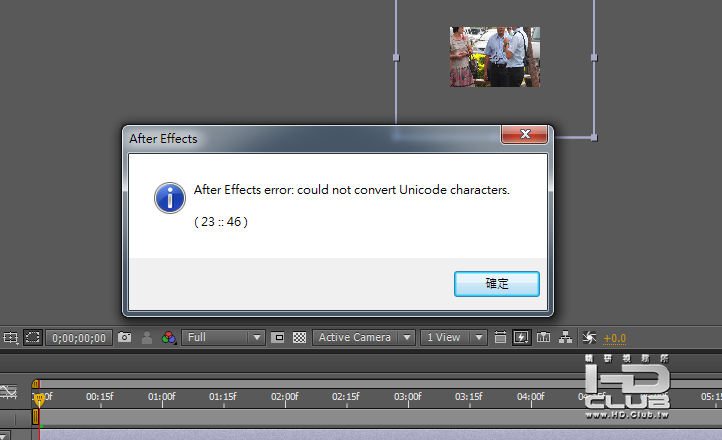Viewport: 722px width, 440px height.
Task: Toggle the Fast Previews lightning icon
Action: [521, 337]
